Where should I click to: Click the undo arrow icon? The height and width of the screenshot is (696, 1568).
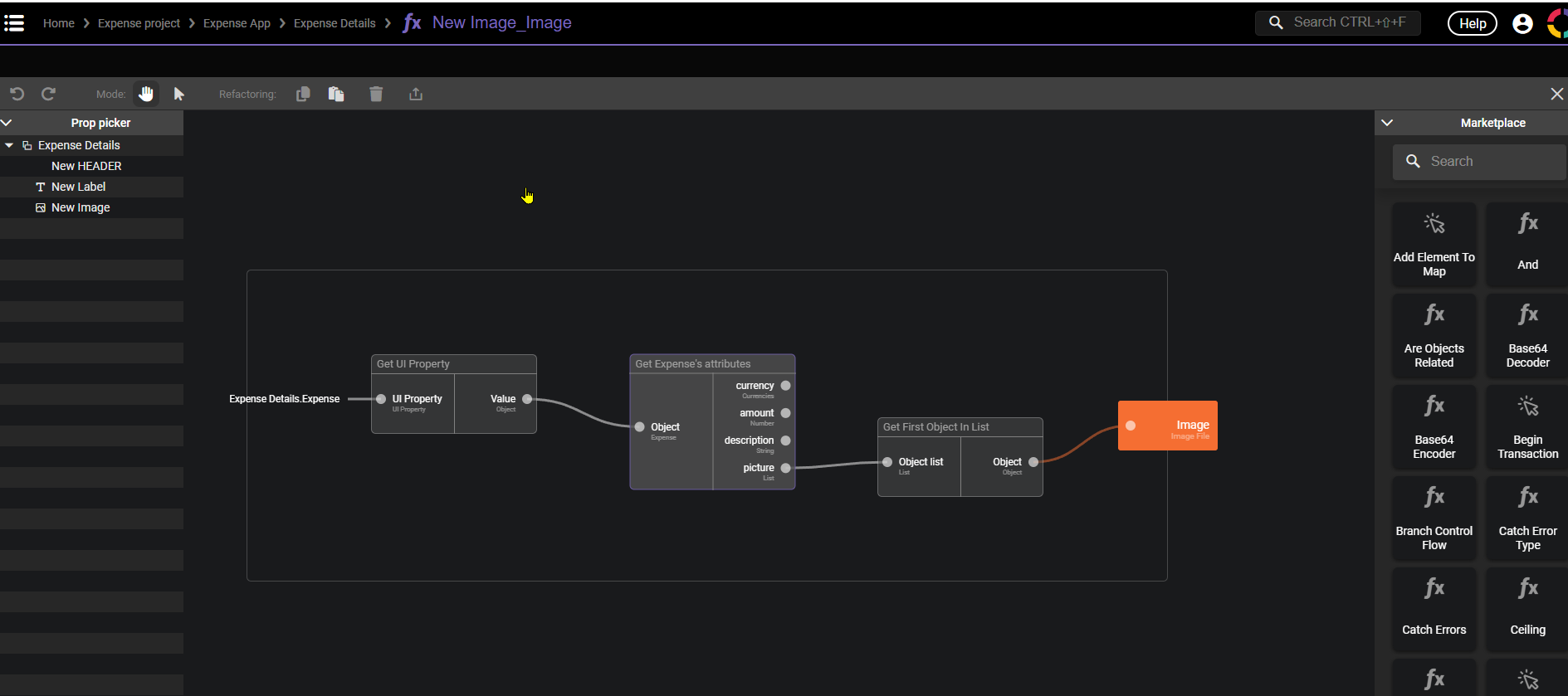(17, 94)
